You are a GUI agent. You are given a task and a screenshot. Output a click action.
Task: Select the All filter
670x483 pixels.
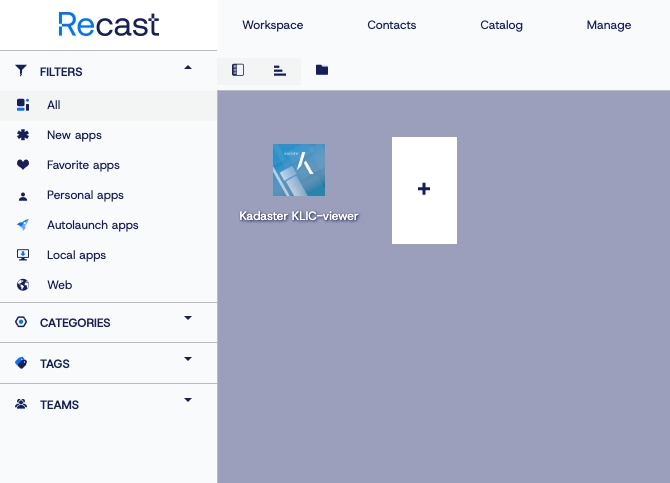[54, 105]
